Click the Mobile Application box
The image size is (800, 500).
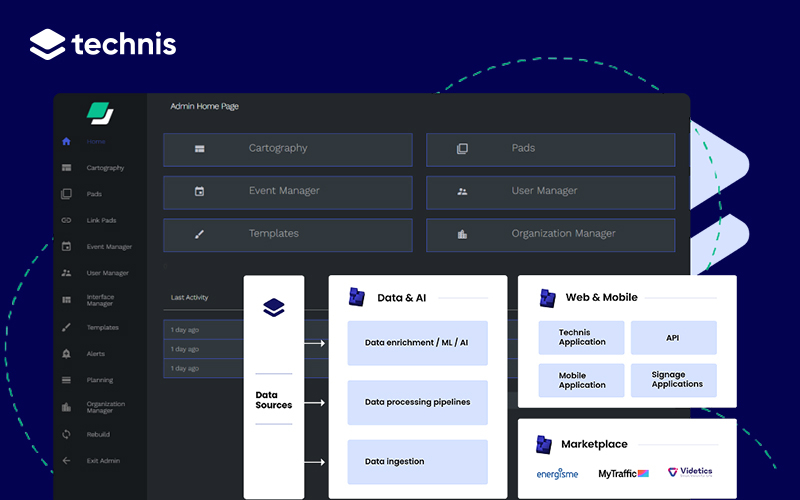(x=581, y=381)
